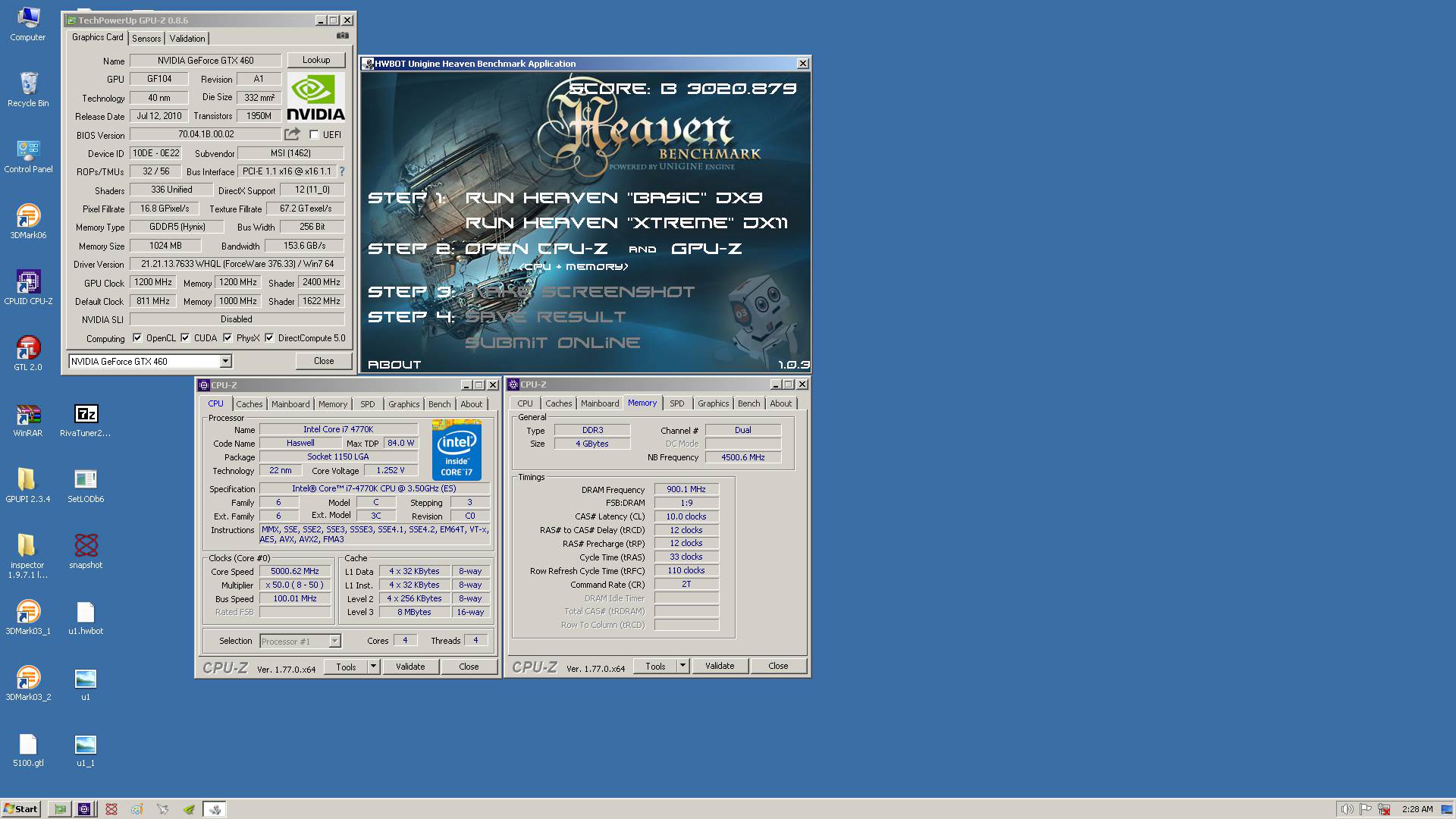
Task: Click the NVIDIA tray shortcut in taskbar
Action: [189, 809]
